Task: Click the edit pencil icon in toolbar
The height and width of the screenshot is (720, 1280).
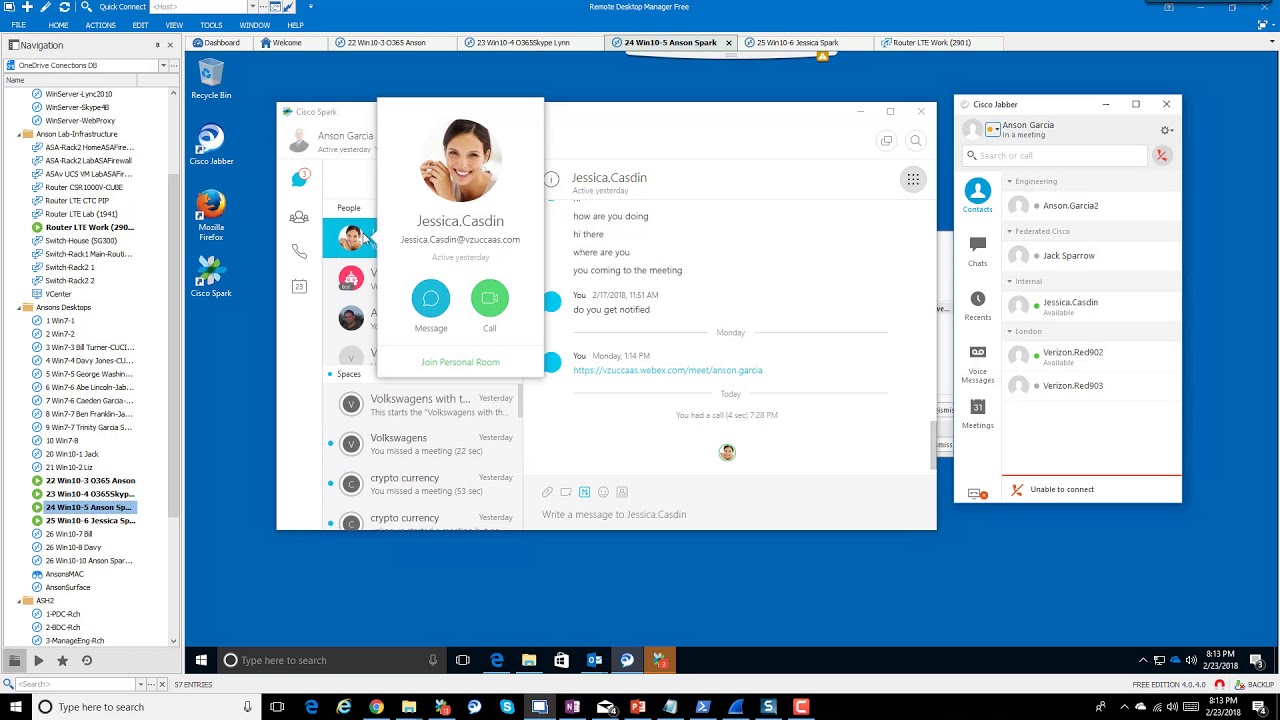Action: pyautogui.click(x=46, y=7)
